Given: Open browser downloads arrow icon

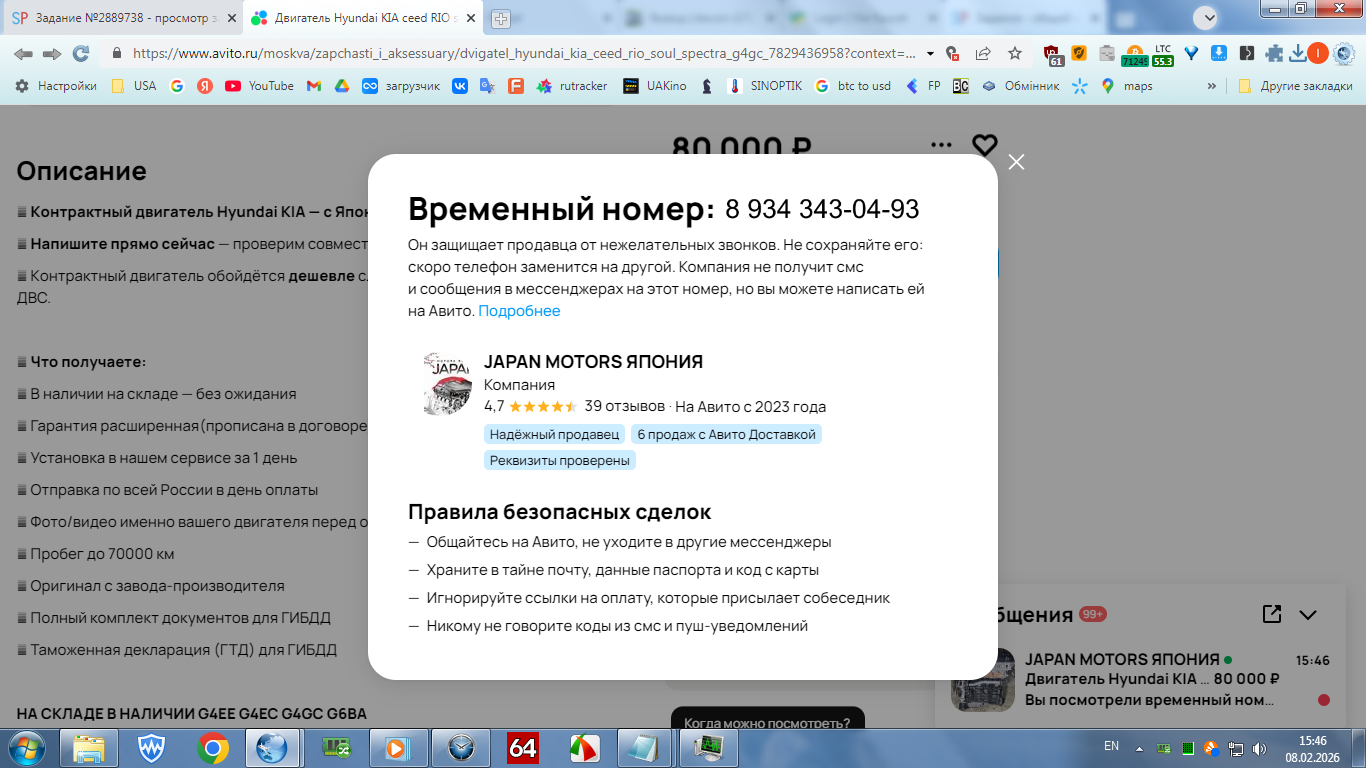Looking at the screenshot, I should (x=1297, y=54).
